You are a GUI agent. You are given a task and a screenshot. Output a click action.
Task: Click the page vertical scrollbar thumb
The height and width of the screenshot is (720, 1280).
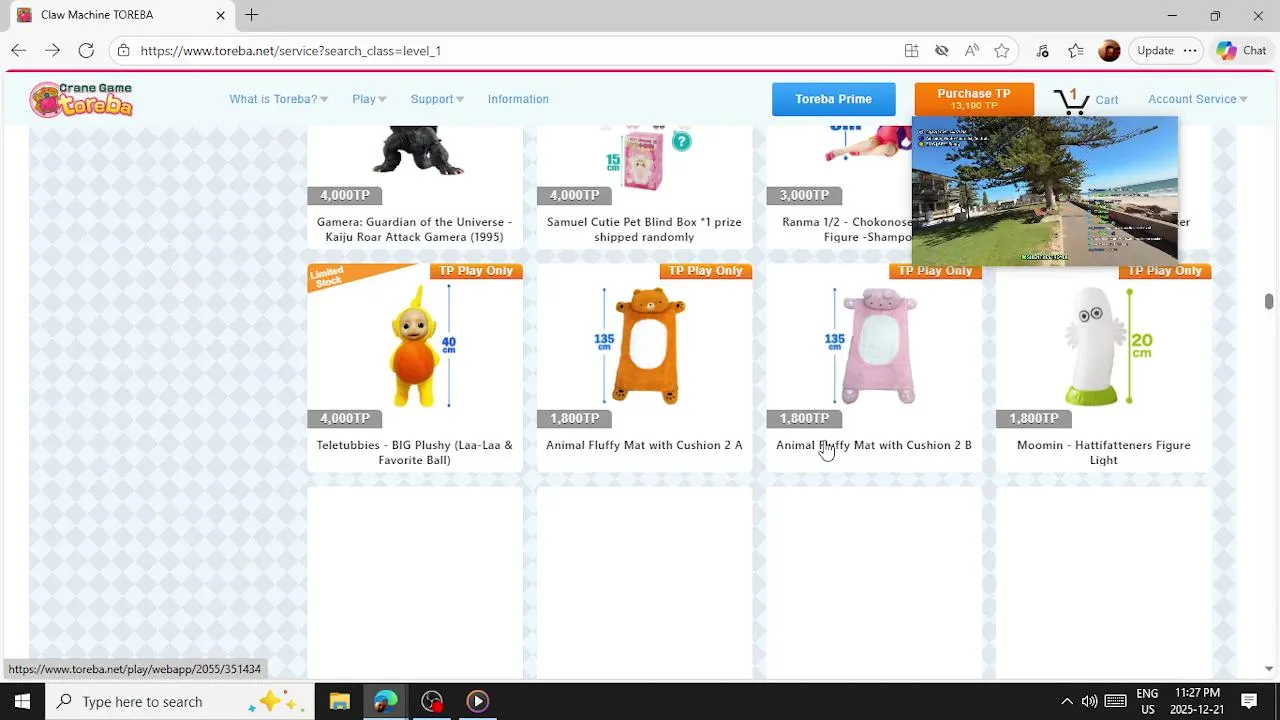[x=1268, y=302]
